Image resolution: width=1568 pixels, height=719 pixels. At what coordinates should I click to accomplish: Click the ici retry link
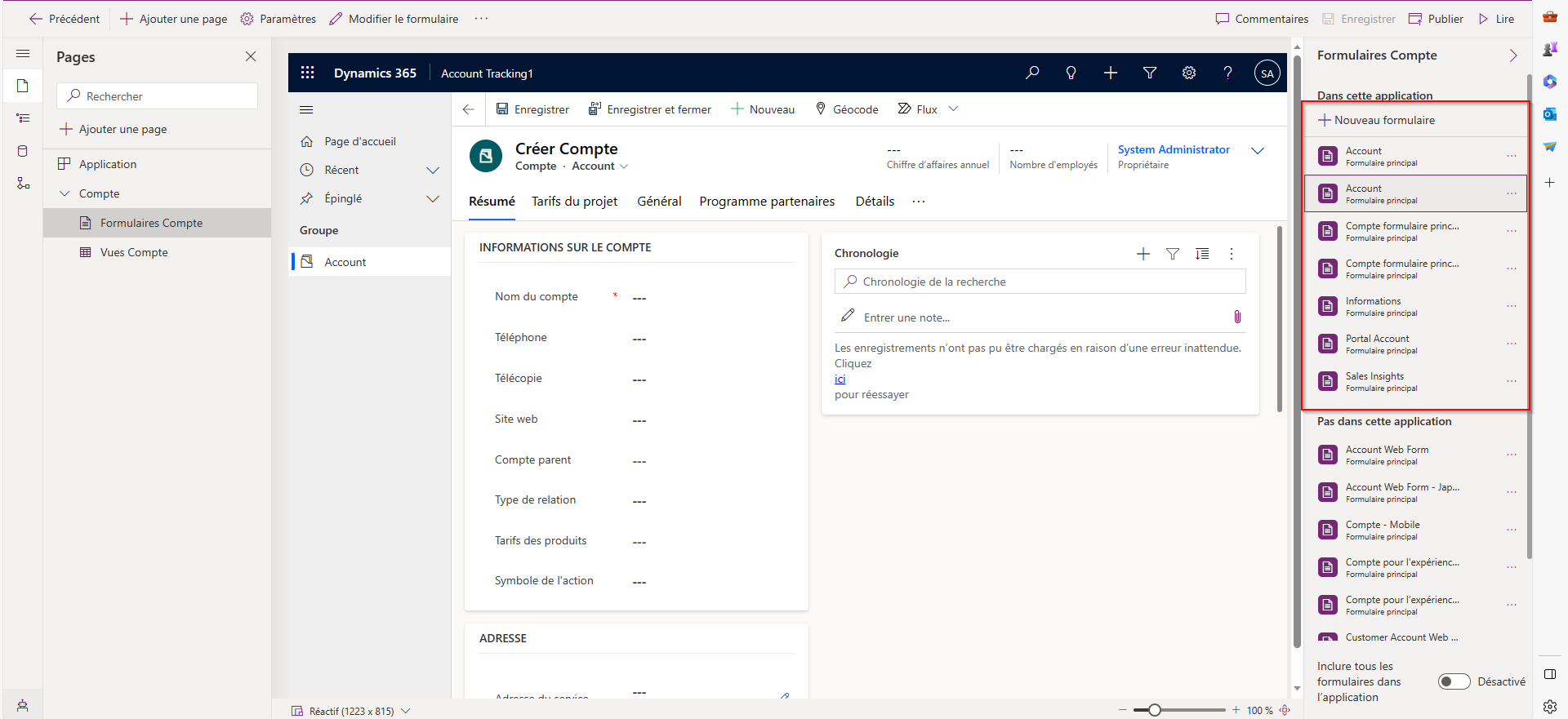(840, 379)
